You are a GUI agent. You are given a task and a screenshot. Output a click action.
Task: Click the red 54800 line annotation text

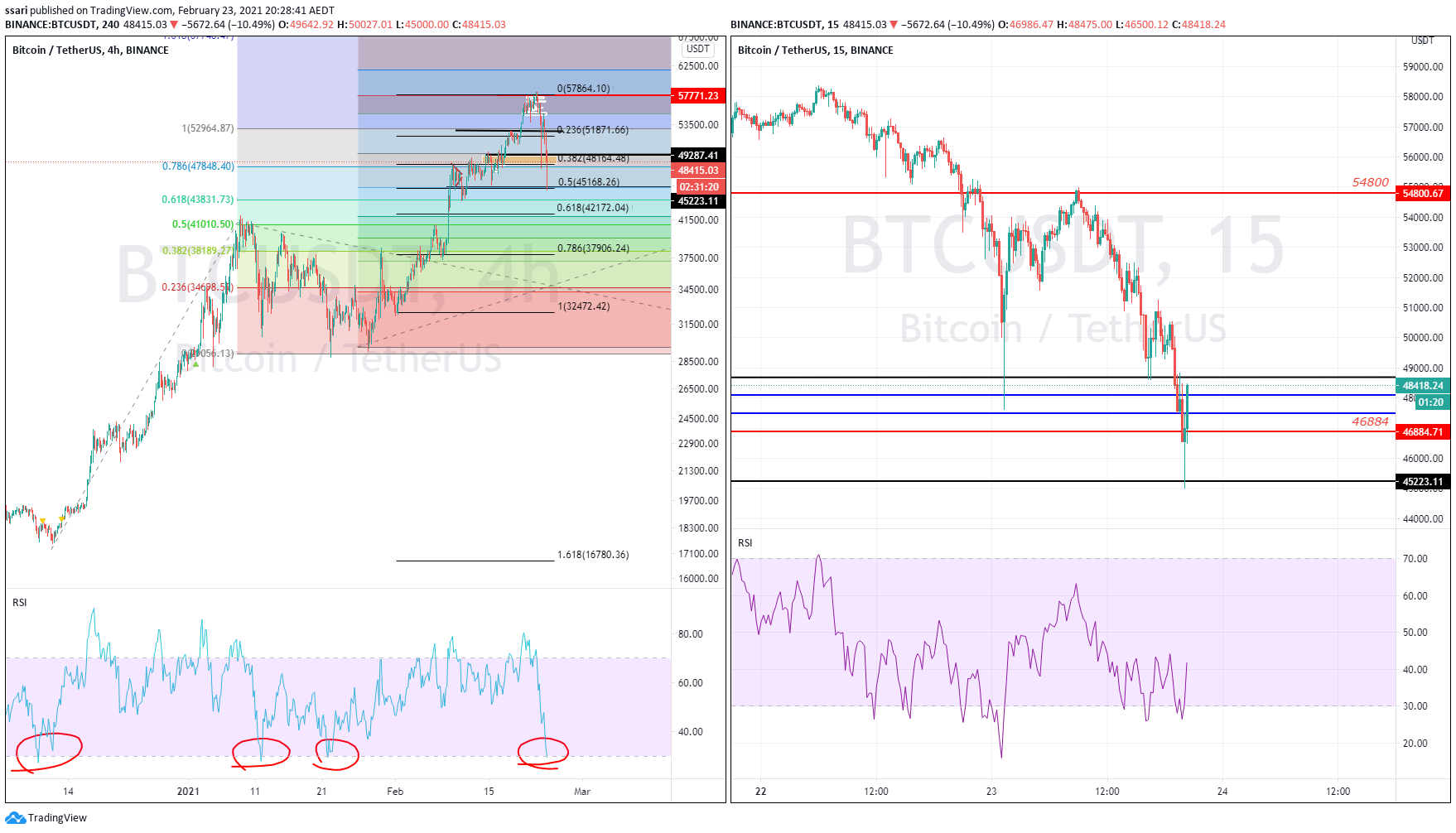click(1371, 182)
